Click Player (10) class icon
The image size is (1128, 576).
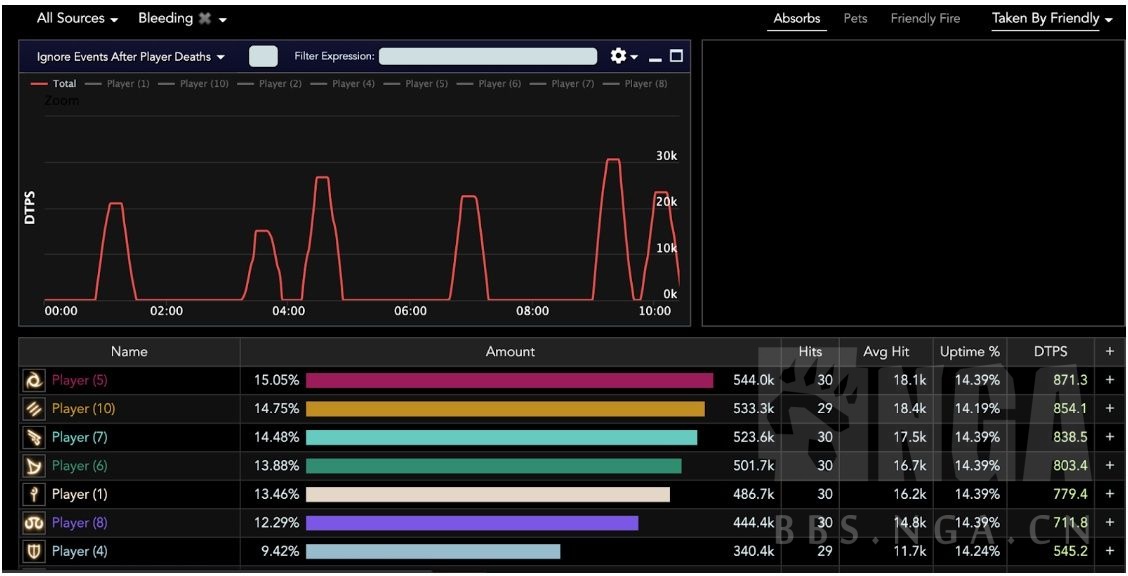(34, 409)
